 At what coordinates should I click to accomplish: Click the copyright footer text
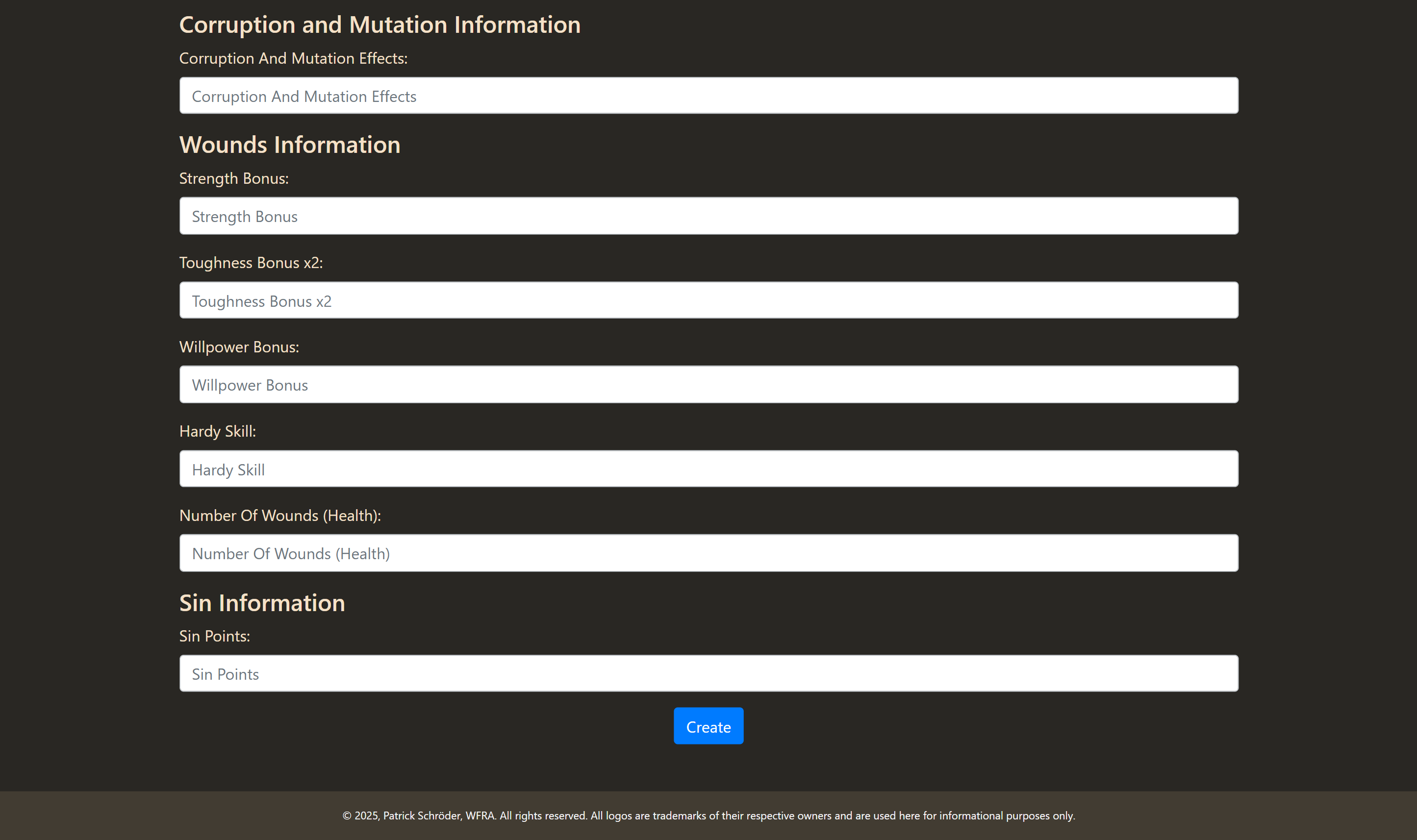(x=709, y=815)
